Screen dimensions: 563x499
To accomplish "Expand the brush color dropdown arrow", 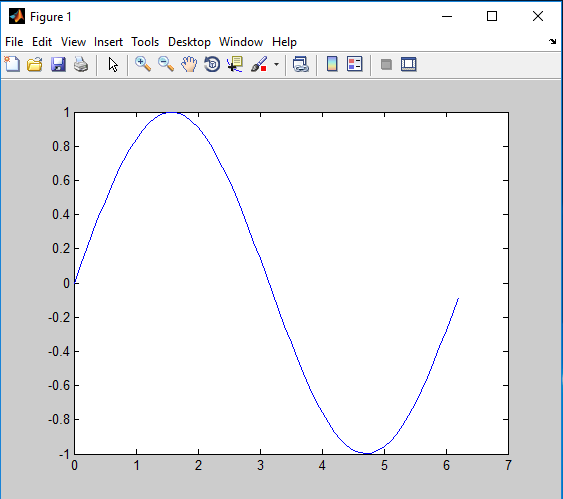I will coord(276,65).
